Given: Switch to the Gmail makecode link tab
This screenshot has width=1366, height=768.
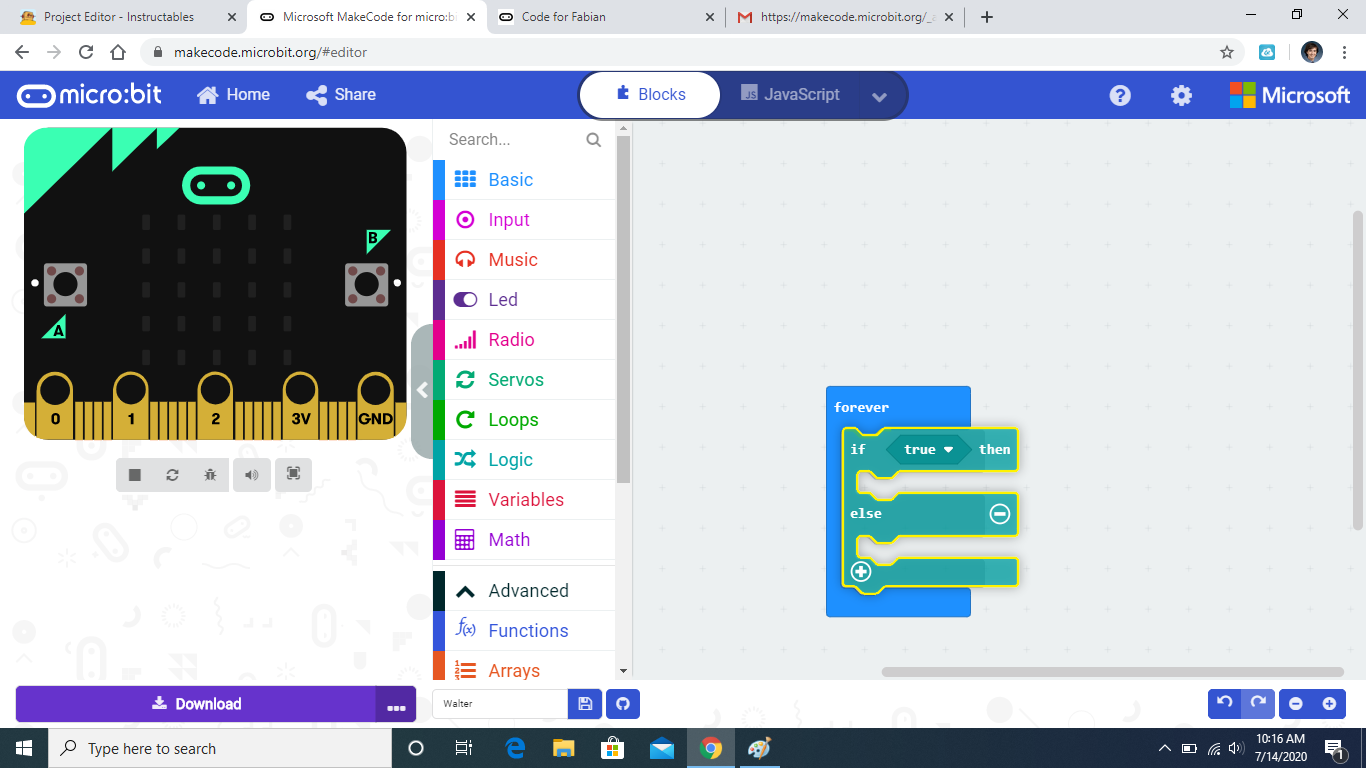Looking at the screenshot, I should 844,17.
